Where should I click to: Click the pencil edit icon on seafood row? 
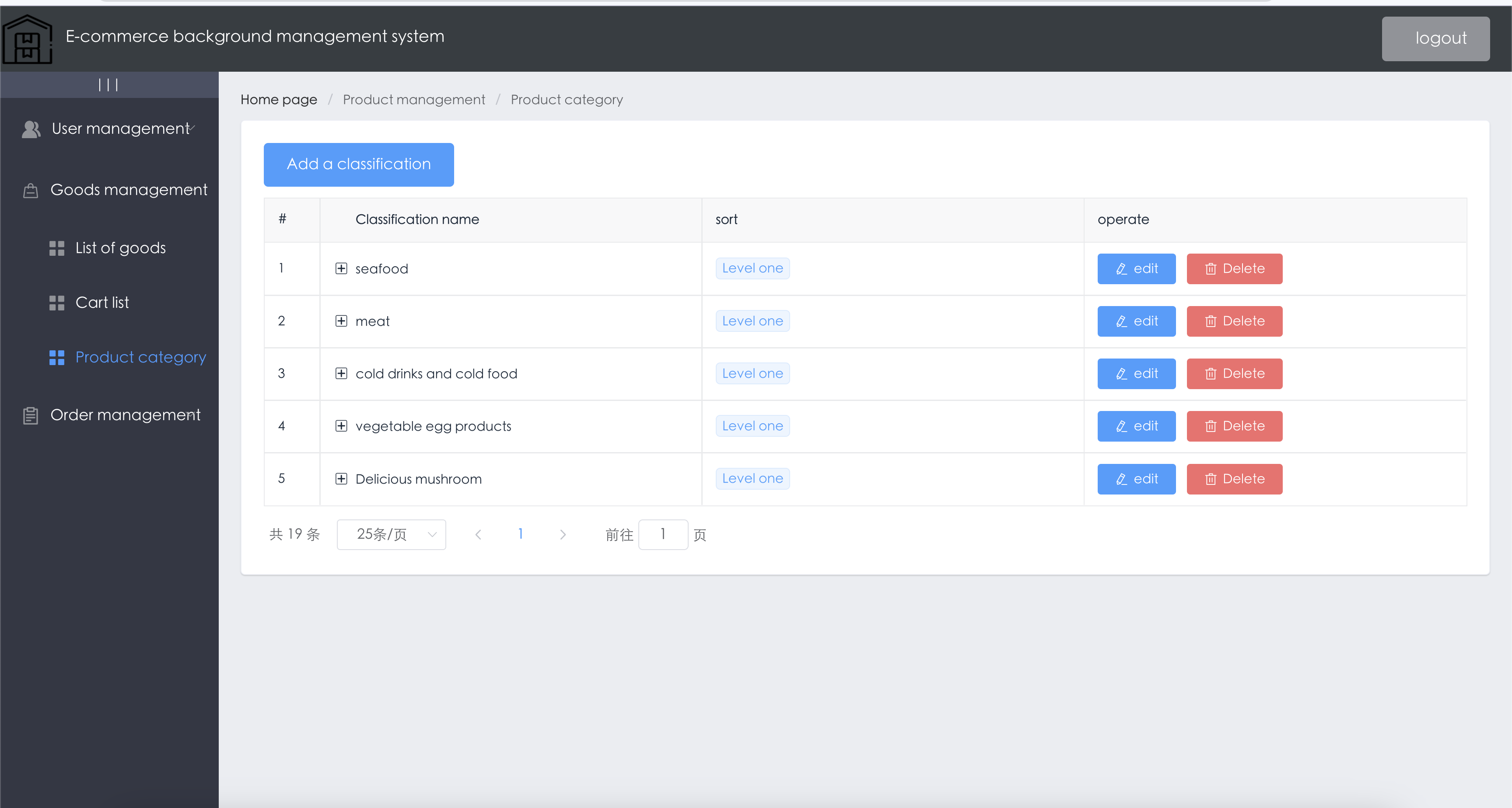1121,269
